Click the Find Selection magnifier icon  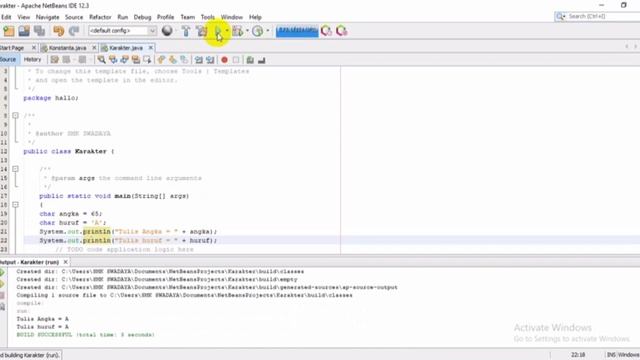point(101,60)
